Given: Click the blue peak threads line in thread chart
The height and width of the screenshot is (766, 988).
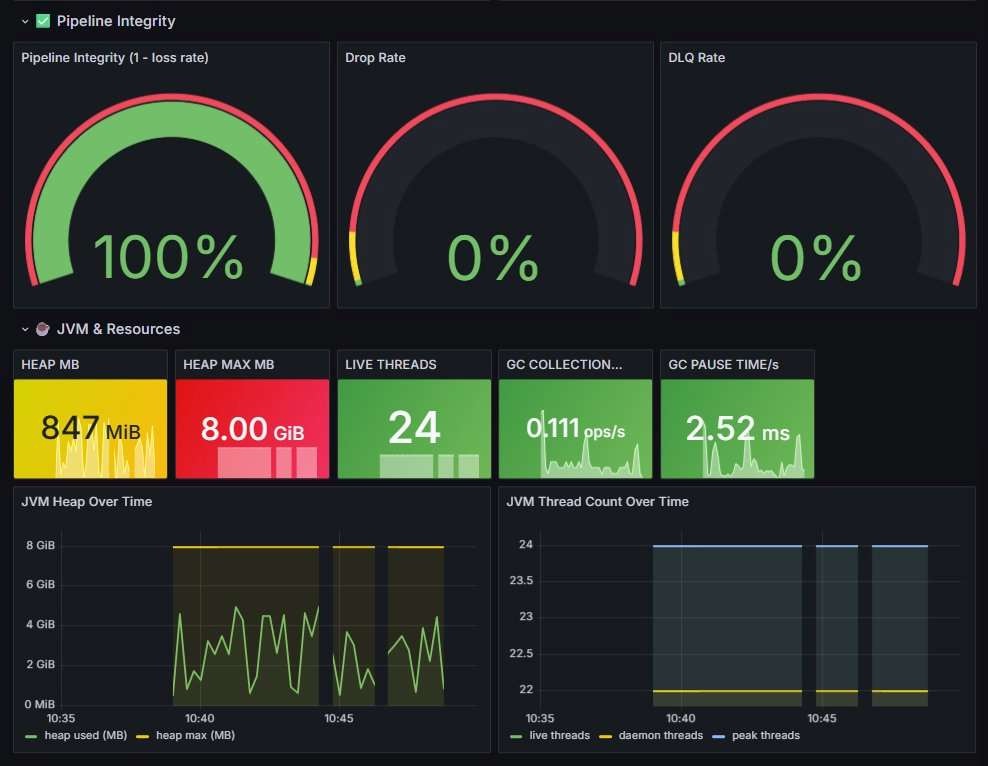Looking at the screenshot, I should pos(727,546).
